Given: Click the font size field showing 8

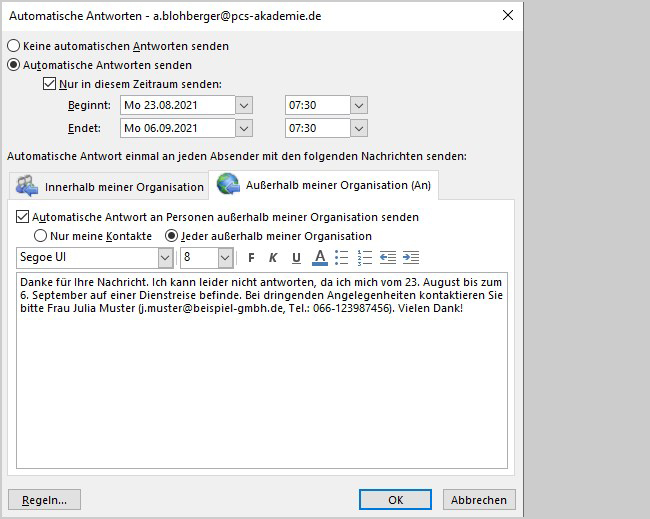Looking at the screenshot, I should pyautogui.click(x=199, y=258).
